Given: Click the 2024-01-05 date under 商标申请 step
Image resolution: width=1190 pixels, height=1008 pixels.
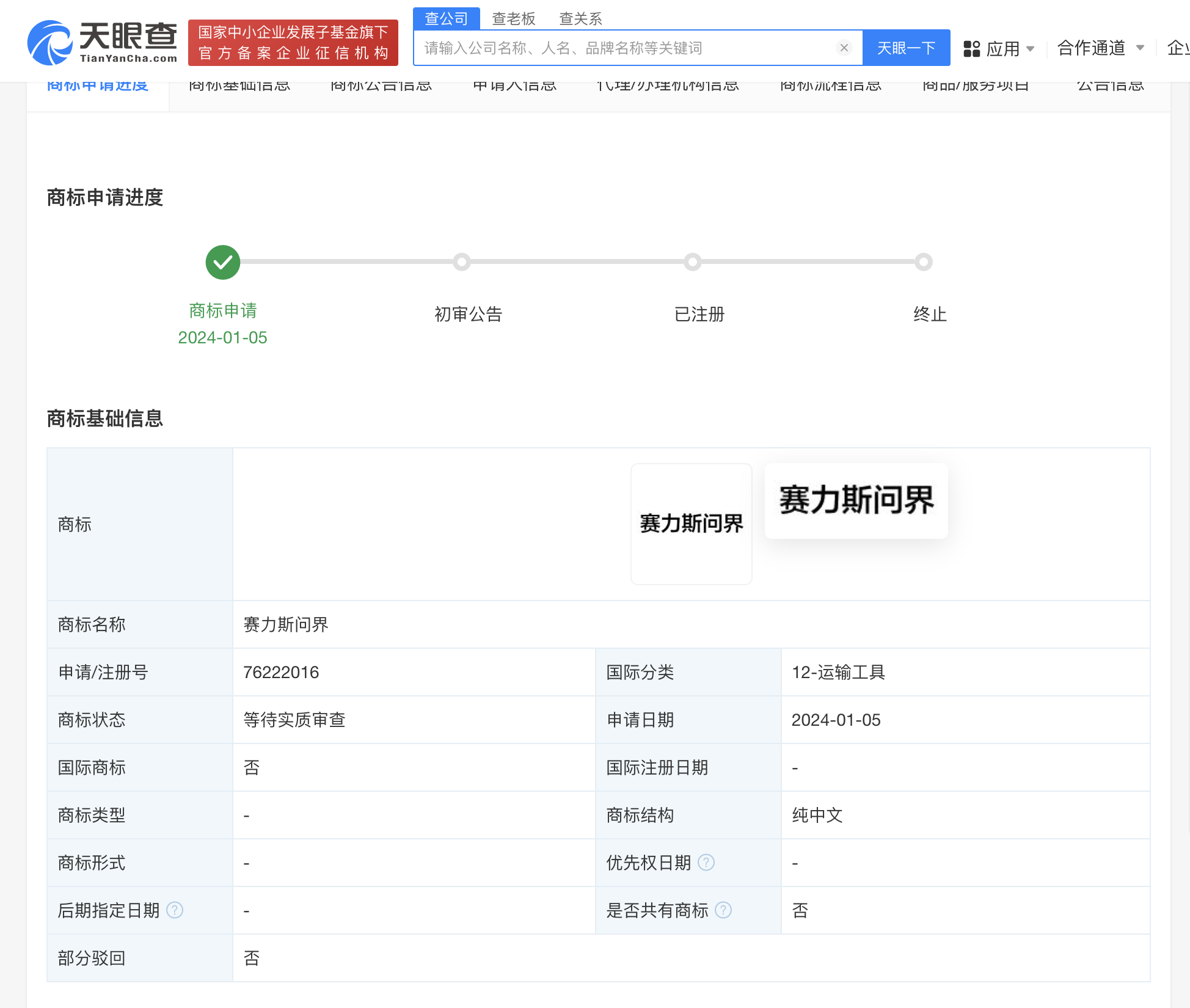Looking at the screenshot, I should tap(222, 337).
